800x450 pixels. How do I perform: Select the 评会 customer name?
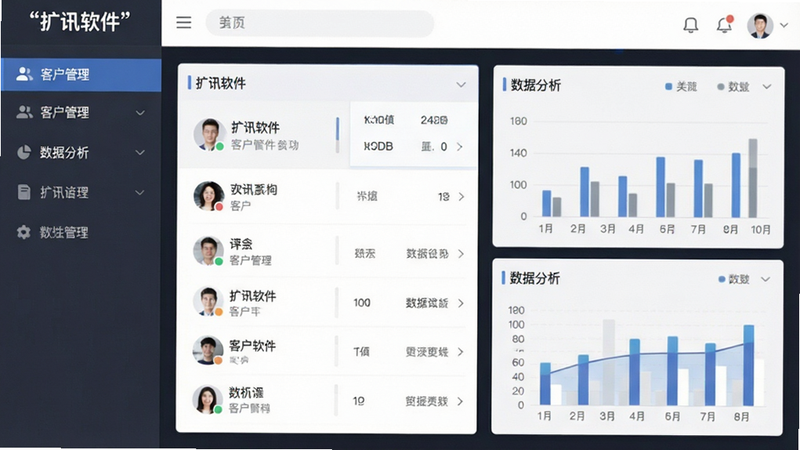(x=241, y=244)
